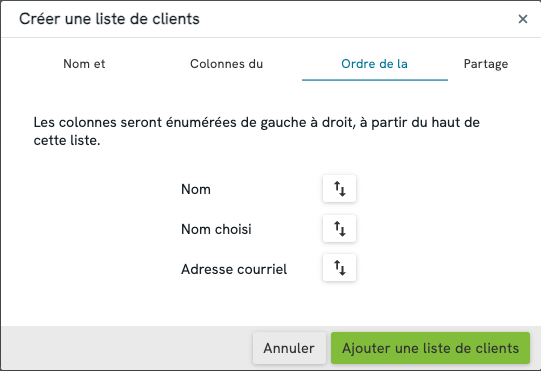
Task: Switch to the Colonnes du tab
Action: click(x=226, y=64)
